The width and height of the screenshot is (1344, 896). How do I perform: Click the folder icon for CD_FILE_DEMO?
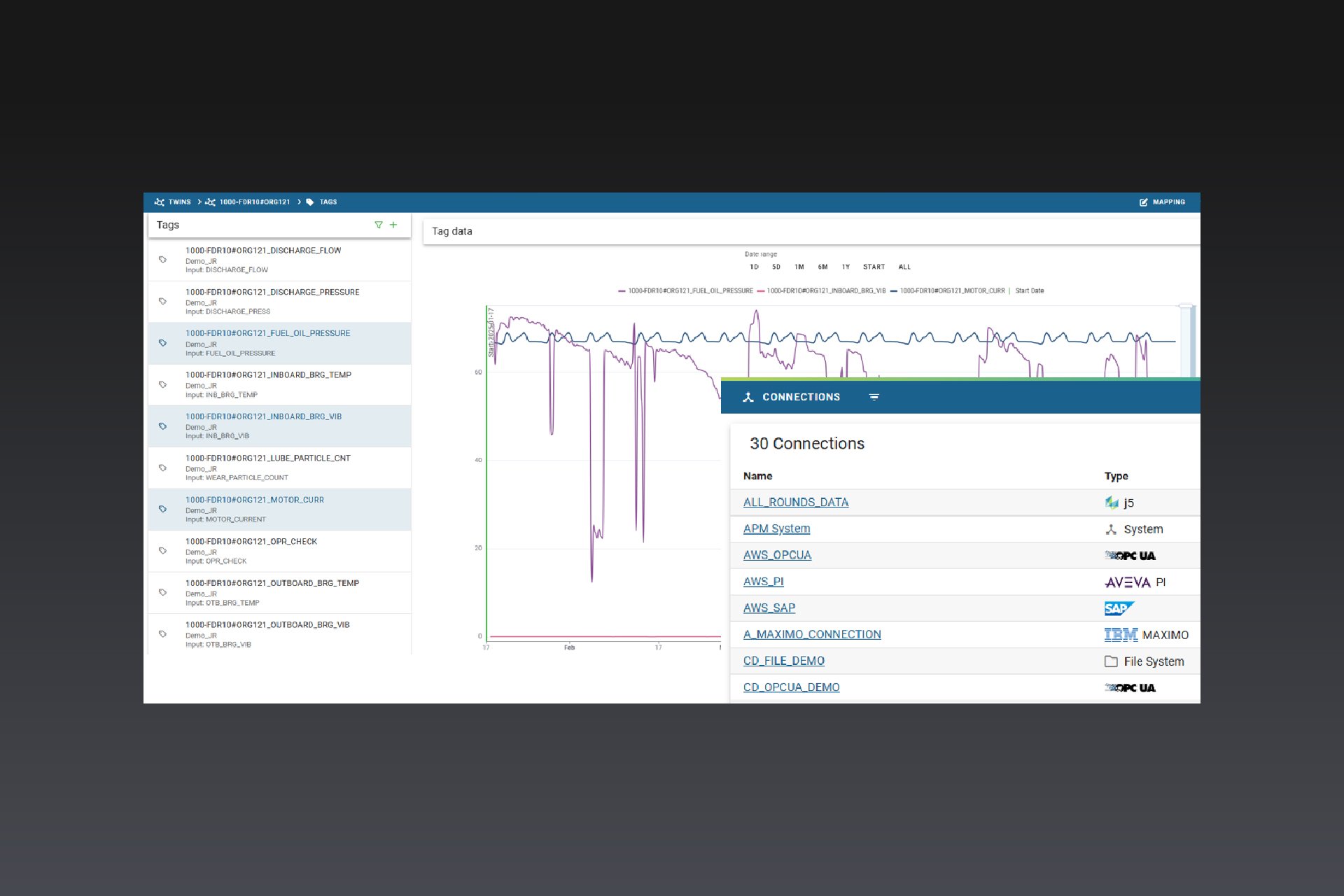tap(1112, 661)
